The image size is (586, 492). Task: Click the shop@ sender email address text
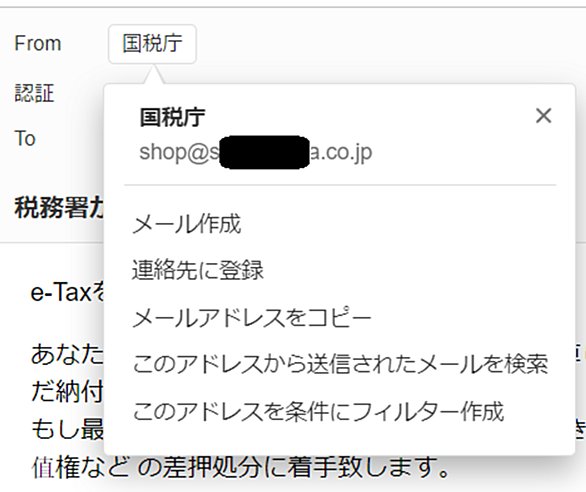point(255,153)
